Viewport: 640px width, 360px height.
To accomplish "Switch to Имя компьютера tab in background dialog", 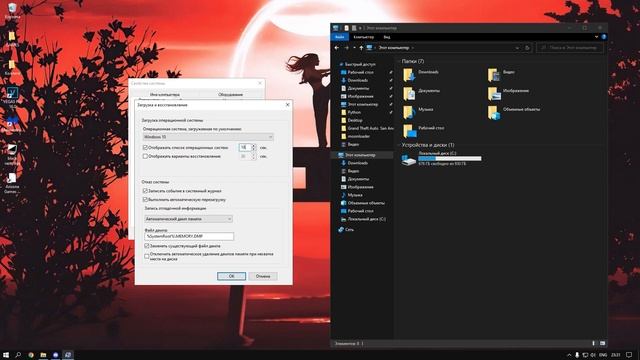I will [164, 94].
